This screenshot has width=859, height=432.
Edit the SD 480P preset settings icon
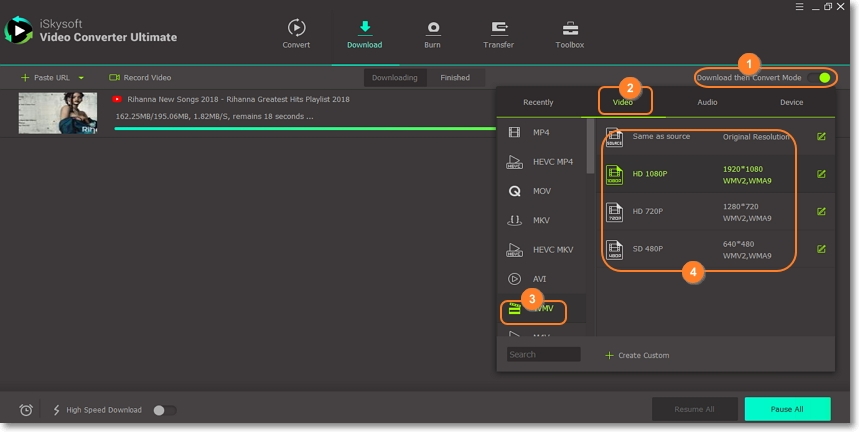click(x=821, y=248)
